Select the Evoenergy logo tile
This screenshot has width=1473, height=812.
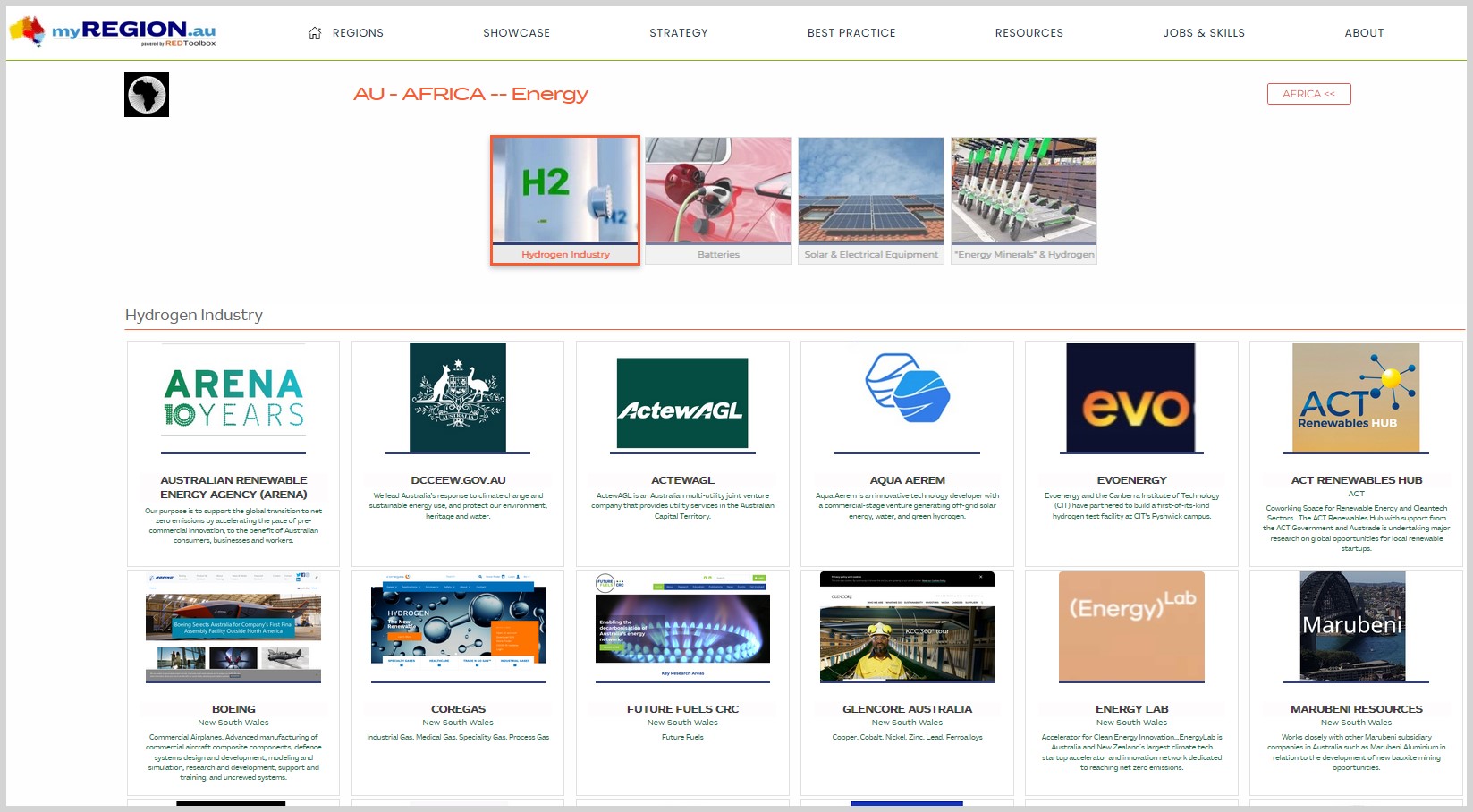coord(1131,397)
